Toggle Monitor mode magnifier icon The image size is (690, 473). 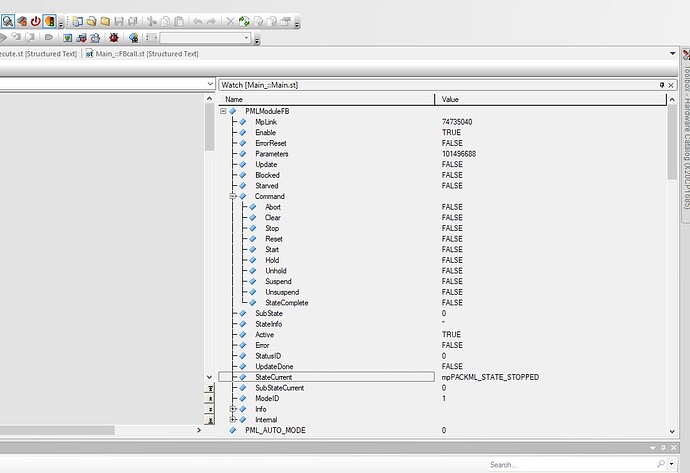[x=8, y=21]
